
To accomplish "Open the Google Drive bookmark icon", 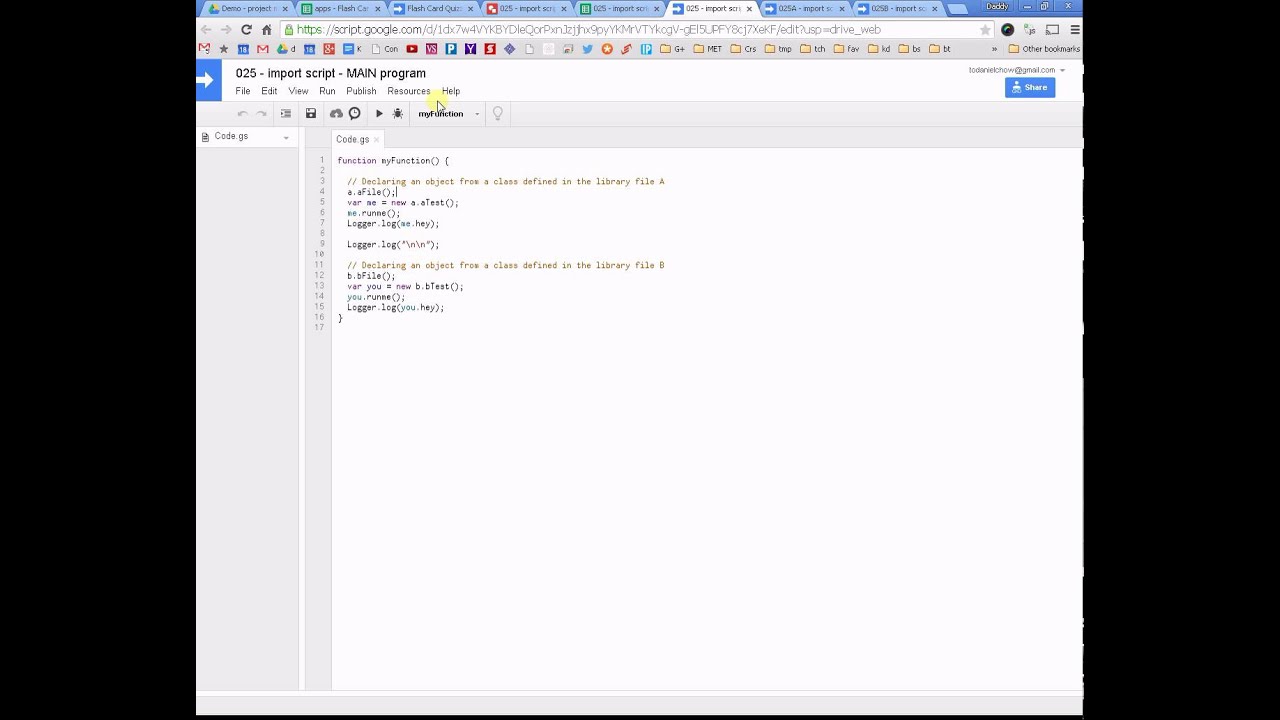I will 284,49.
